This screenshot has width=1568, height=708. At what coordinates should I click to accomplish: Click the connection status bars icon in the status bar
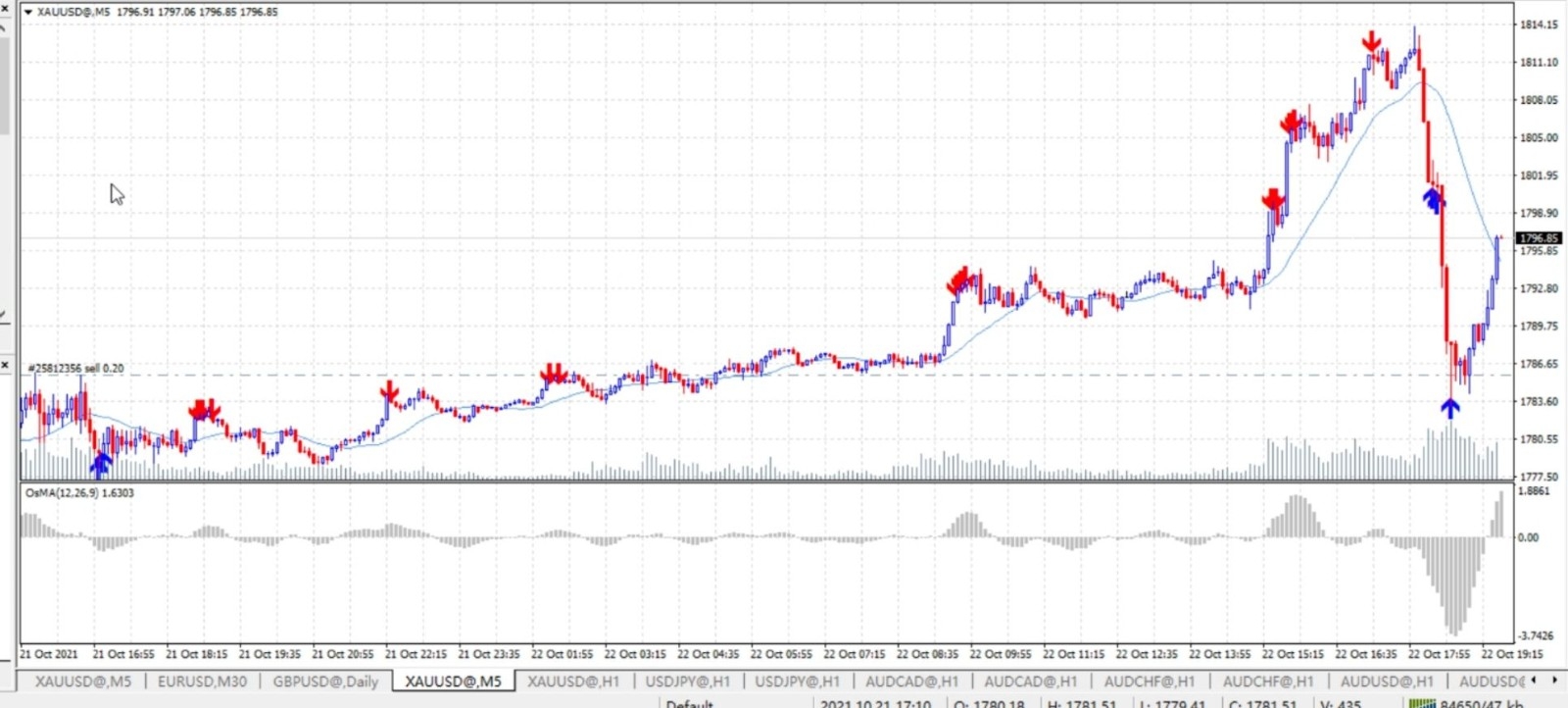(1421, 703)
